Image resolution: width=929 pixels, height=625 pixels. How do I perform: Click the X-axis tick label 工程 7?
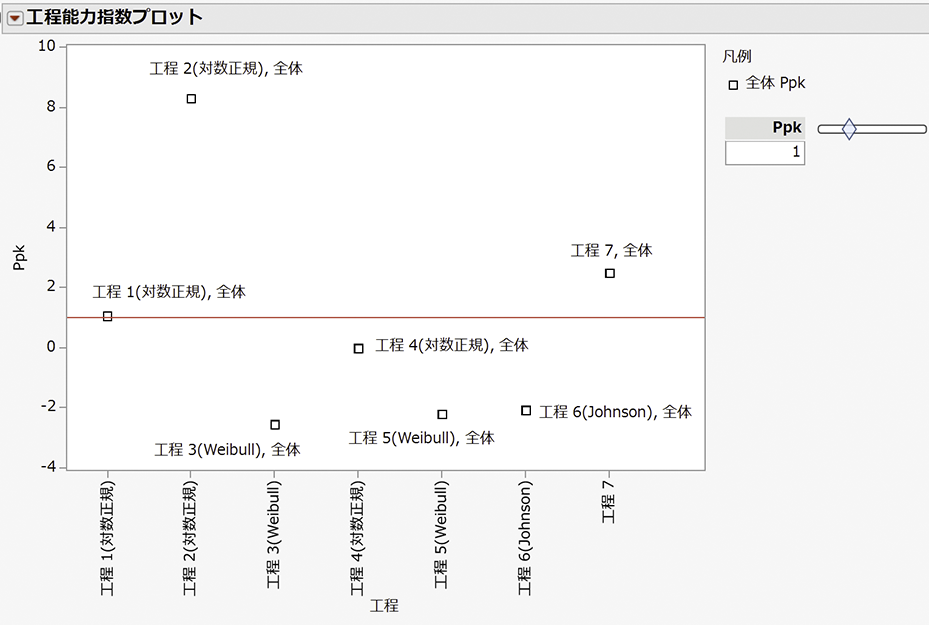(608, 502)
